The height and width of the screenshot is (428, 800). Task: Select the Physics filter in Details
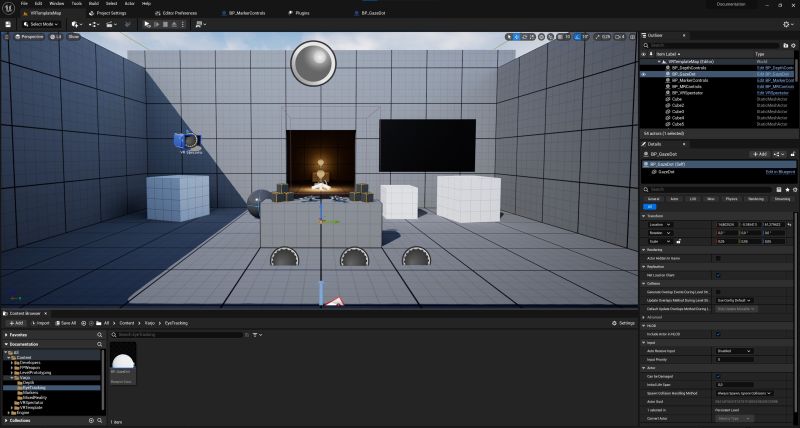click(x=731, y=199)
